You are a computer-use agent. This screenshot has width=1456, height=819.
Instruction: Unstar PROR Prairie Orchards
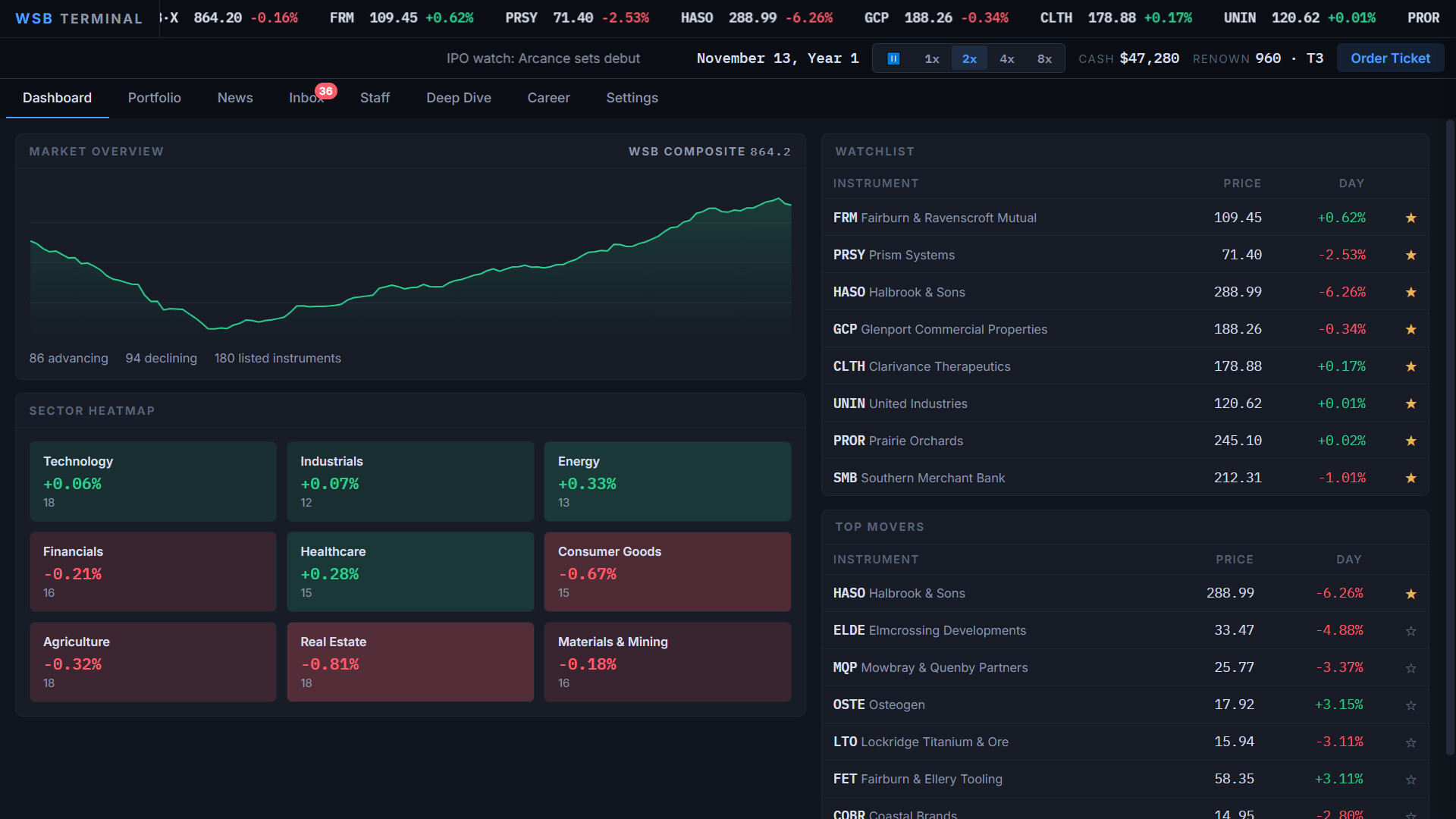[1410, 441]
